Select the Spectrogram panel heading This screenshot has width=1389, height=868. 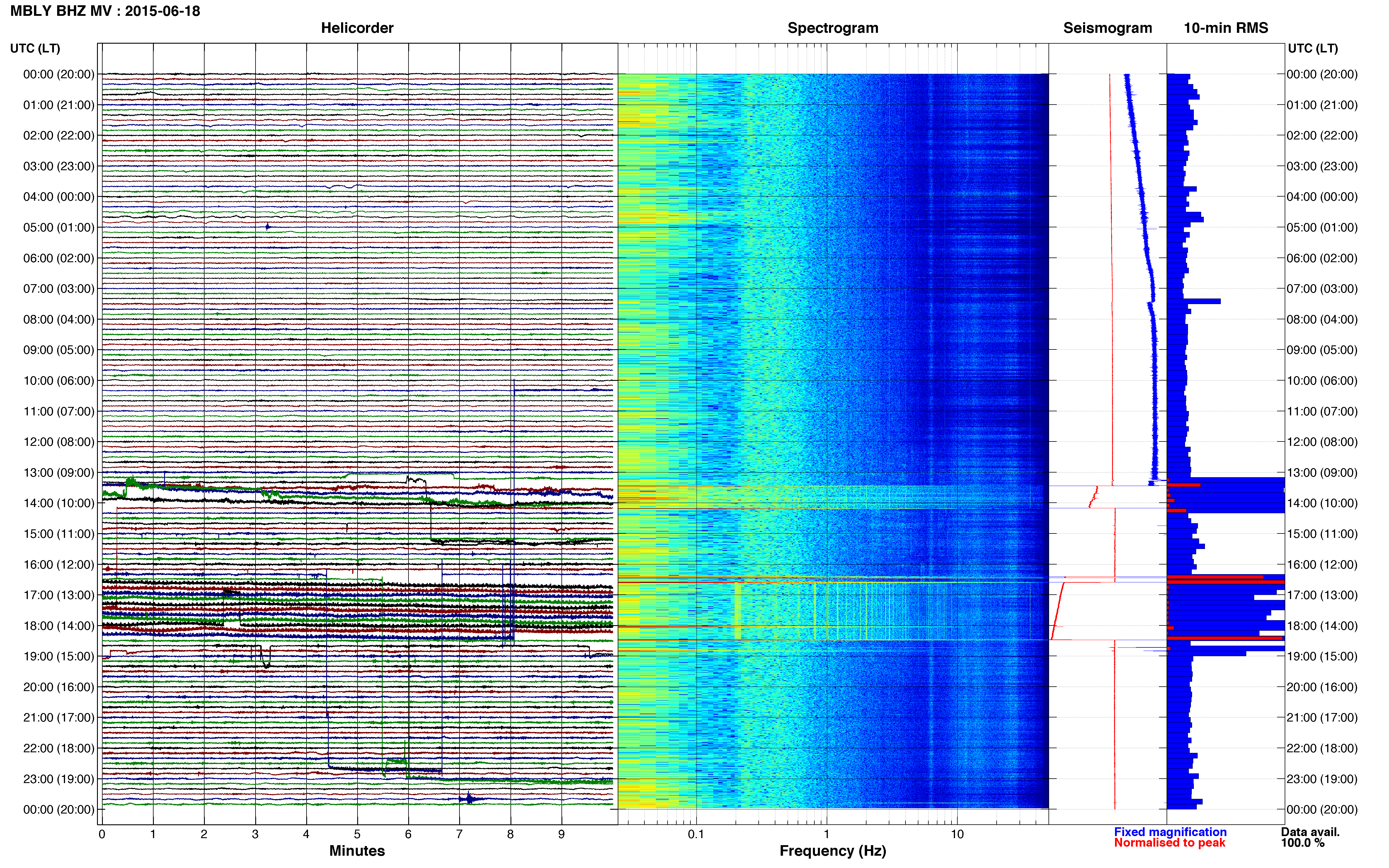click(833, 28)
